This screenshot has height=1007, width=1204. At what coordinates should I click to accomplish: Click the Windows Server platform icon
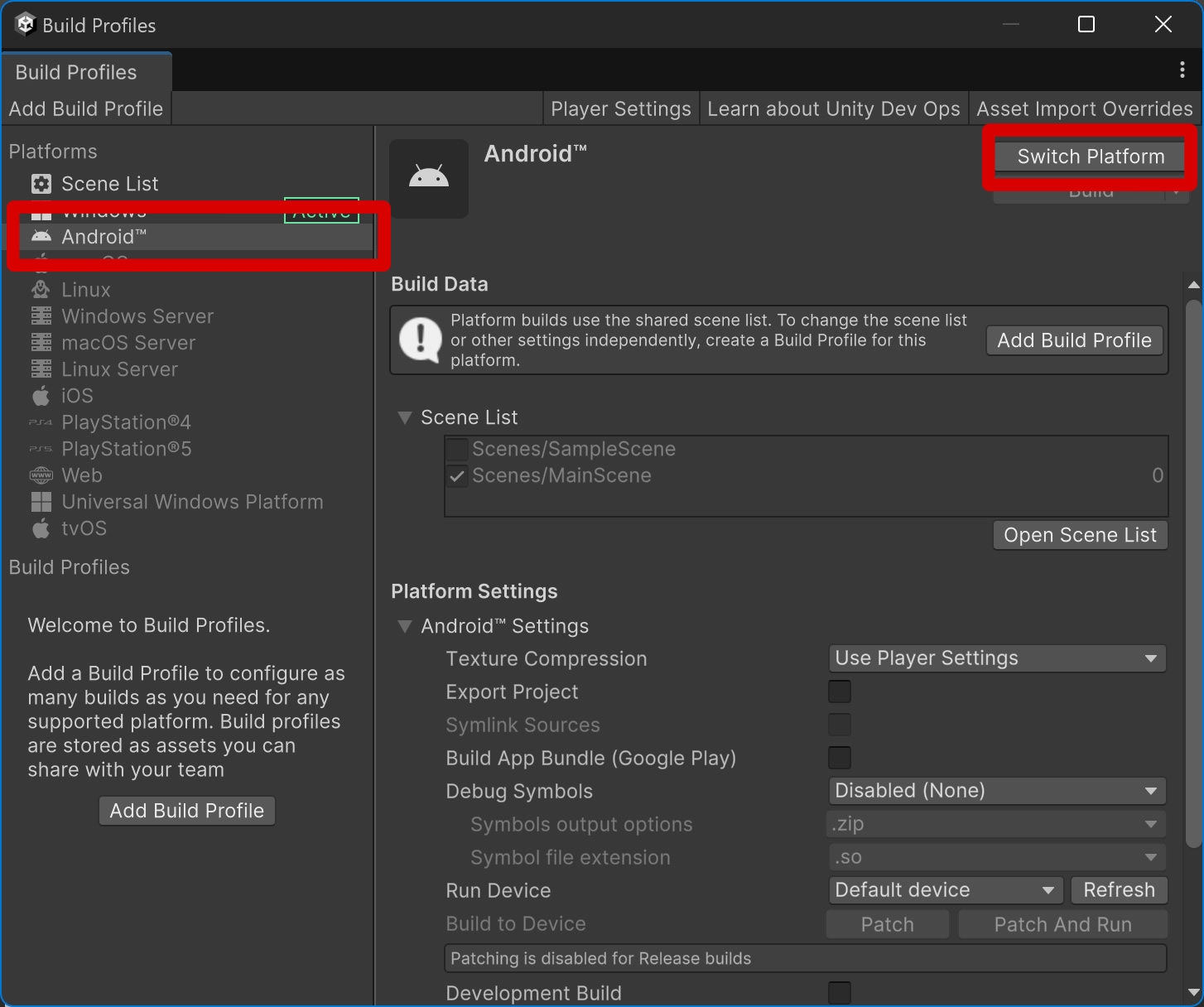[x=41, y=316]
